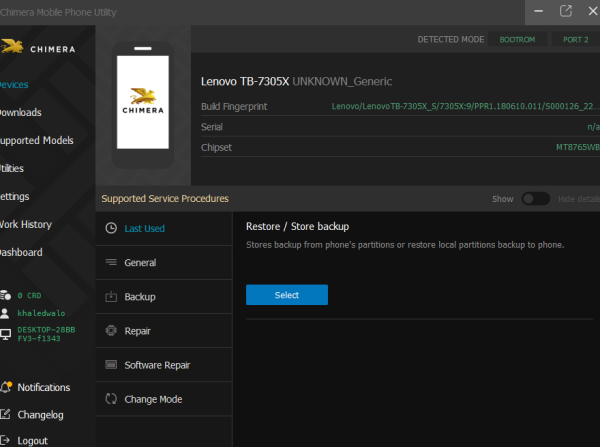
Task: Open the Dashboard page
Action: click(x=21, y=252)
